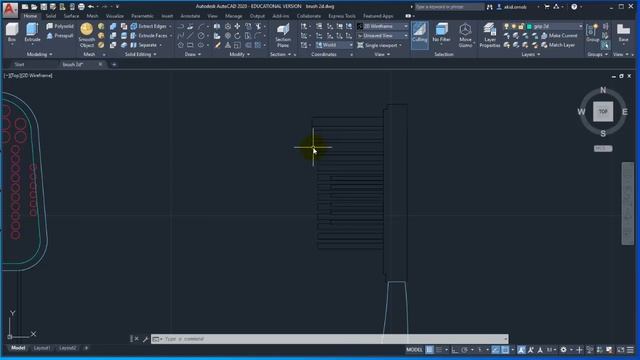
Task: Click the Plot printer icon
Action: point(81,7)
